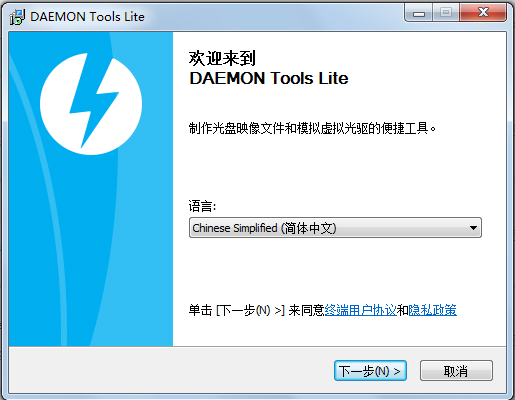Click the 语言: label
Image resolution: width=515 pixels, height=400 pixels.
pos(202,206)
